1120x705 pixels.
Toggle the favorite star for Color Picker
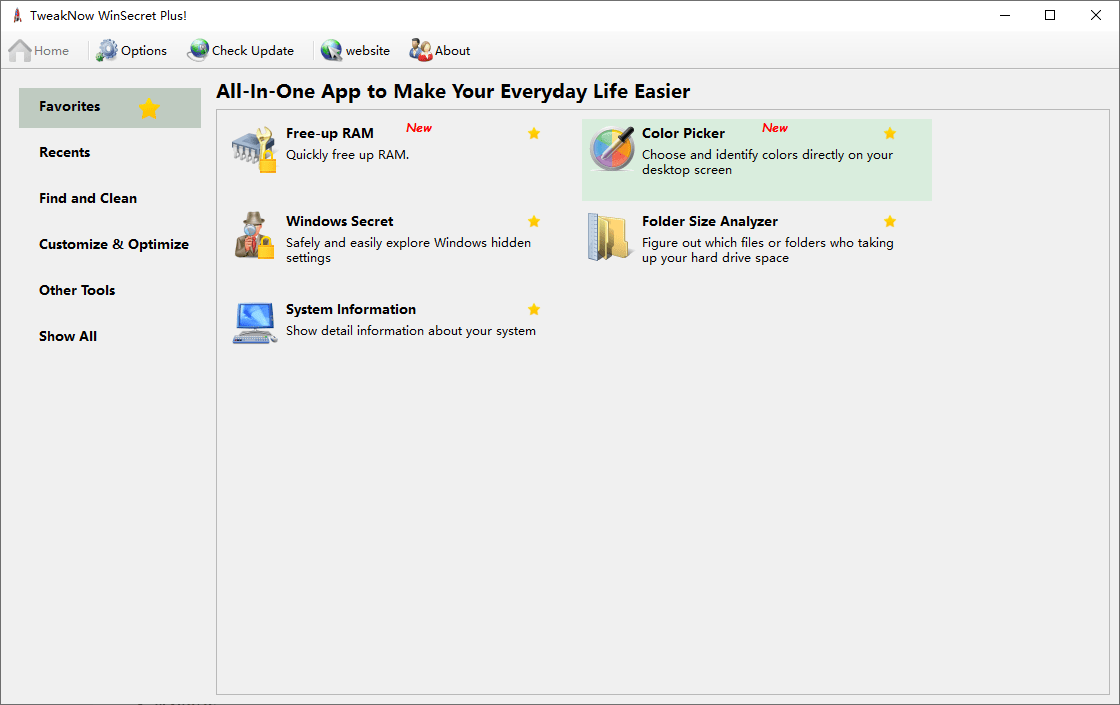(x=890, y=134)
